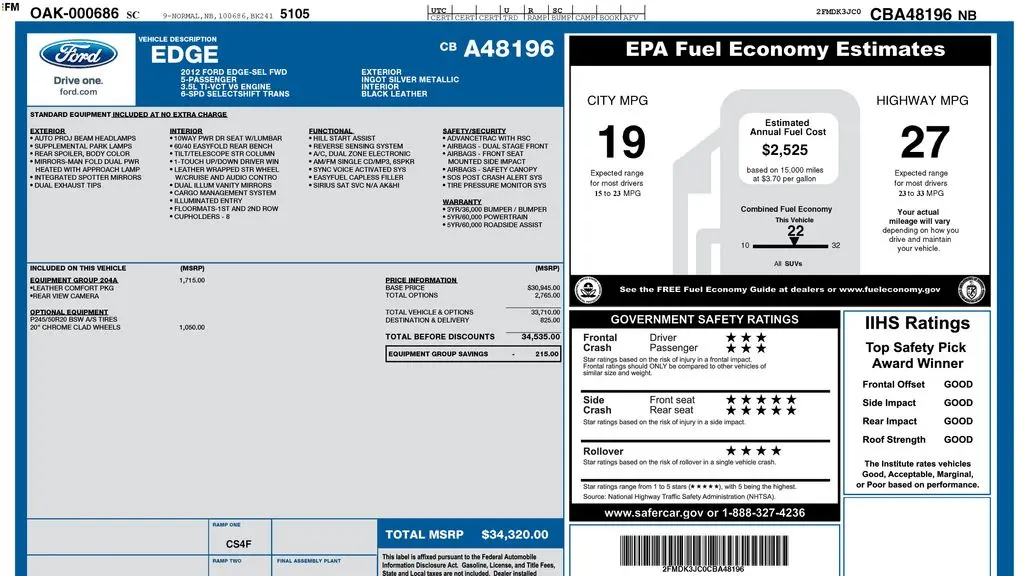
Task: Open the ford.com link under the logo
Action: pos(78,92)
